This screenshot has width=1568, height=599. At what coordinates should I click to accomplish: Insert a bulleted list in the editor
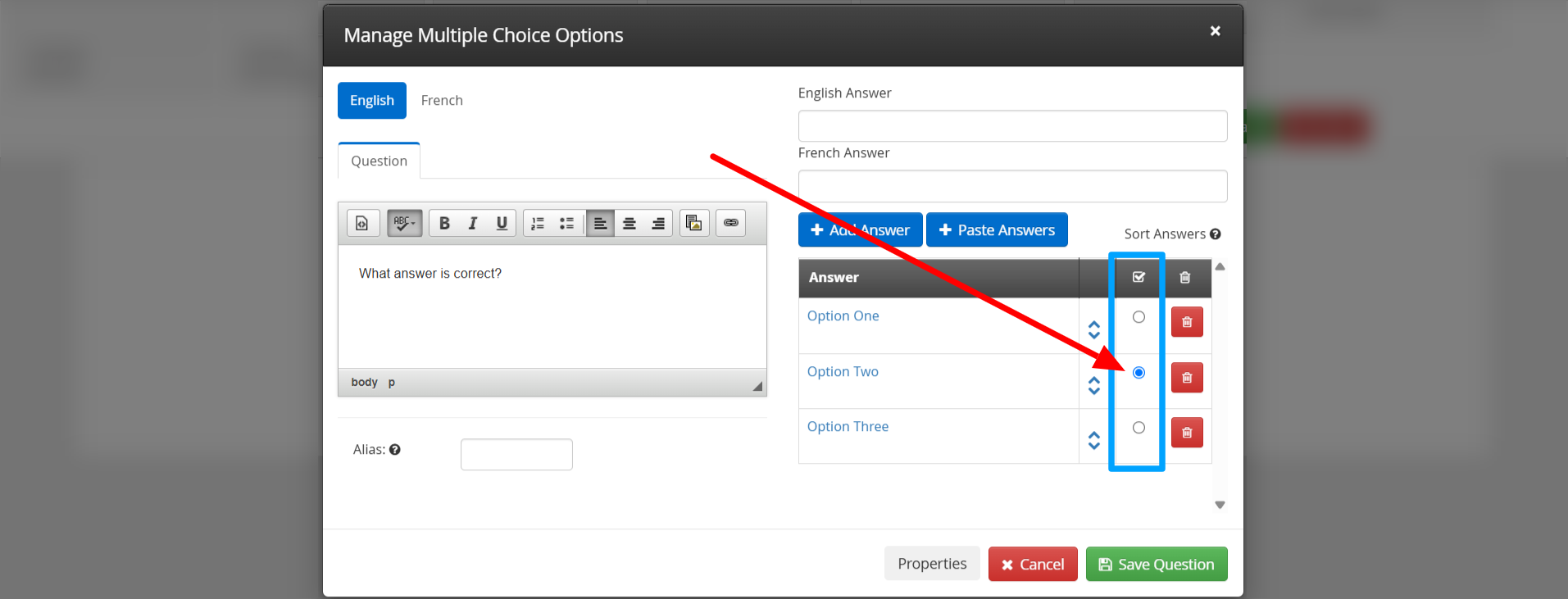point(566,223)
